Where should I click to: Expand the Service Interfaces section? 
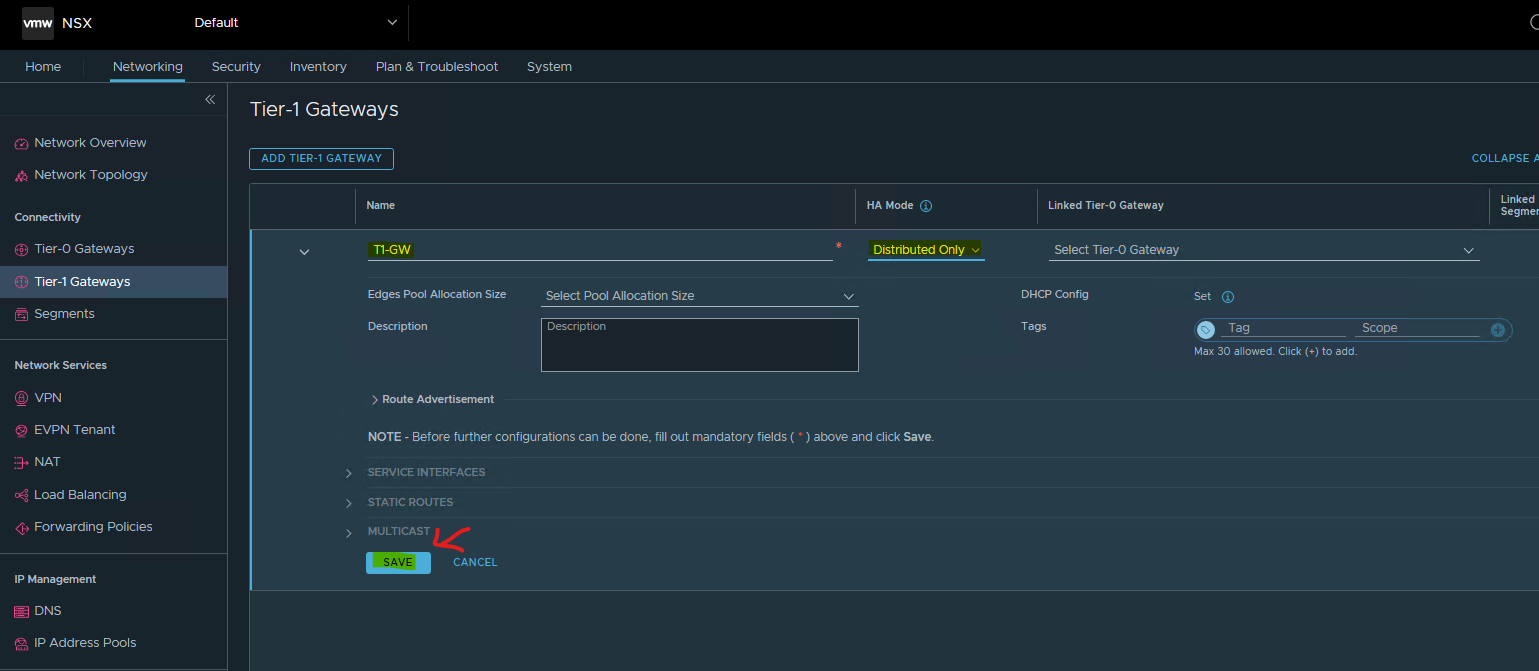click(349, 473)
